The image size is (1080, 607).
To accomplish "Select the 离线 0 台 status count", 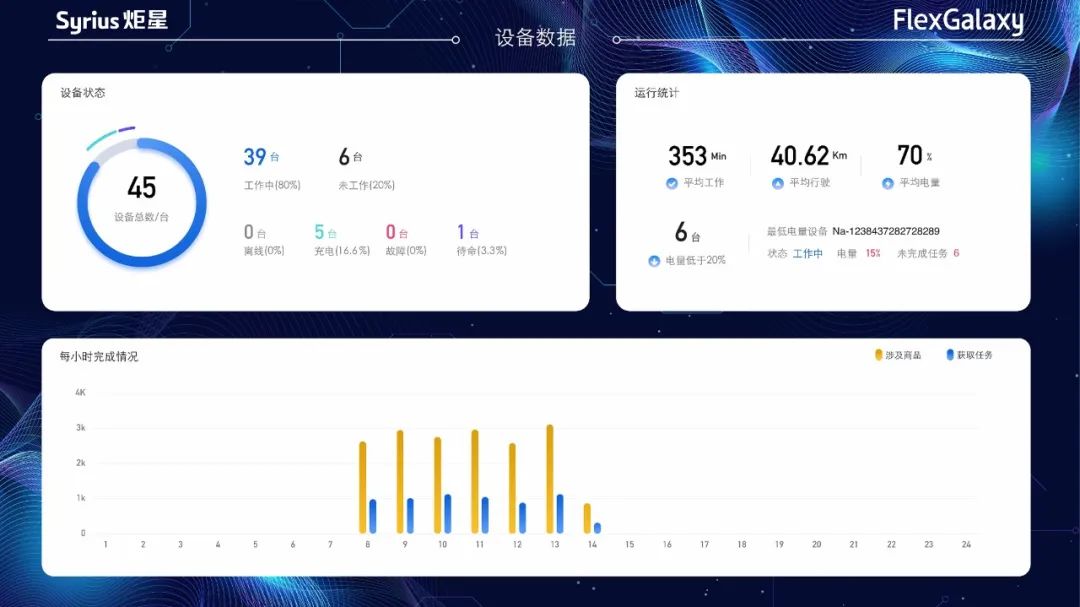I will pos(264,240).
